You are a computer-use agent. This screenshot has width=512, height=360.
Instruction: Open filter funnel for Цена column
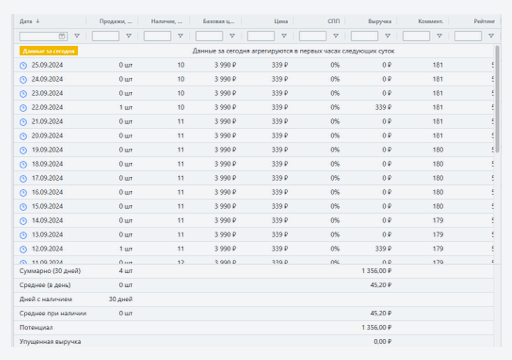point(284,36)
